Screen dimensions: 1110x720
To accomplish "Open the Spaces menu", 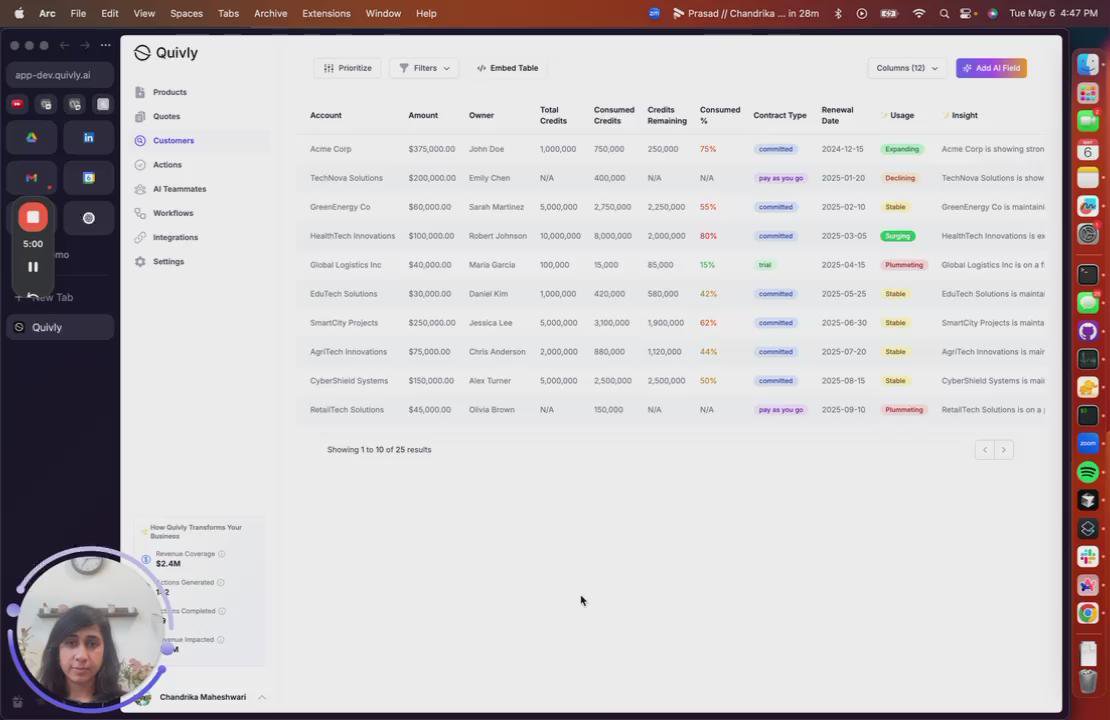I will click(186, 13).
